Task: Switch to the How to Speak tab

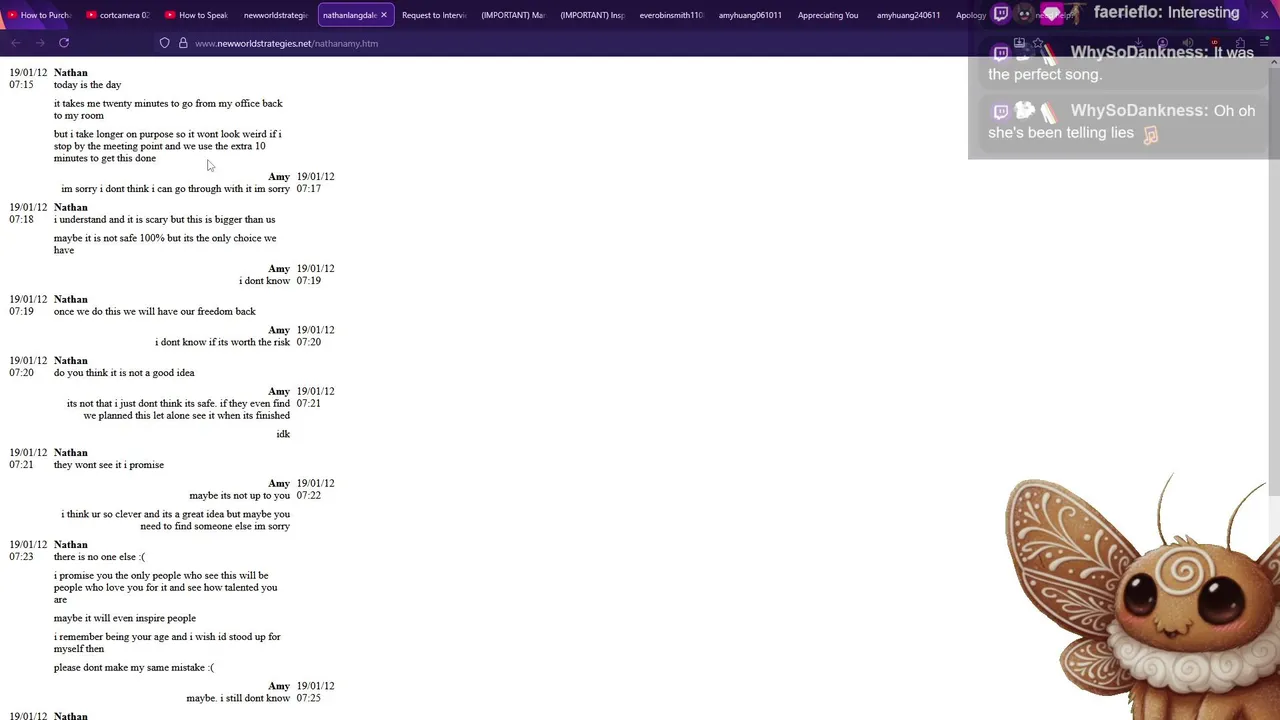Action: pos(197,15)
